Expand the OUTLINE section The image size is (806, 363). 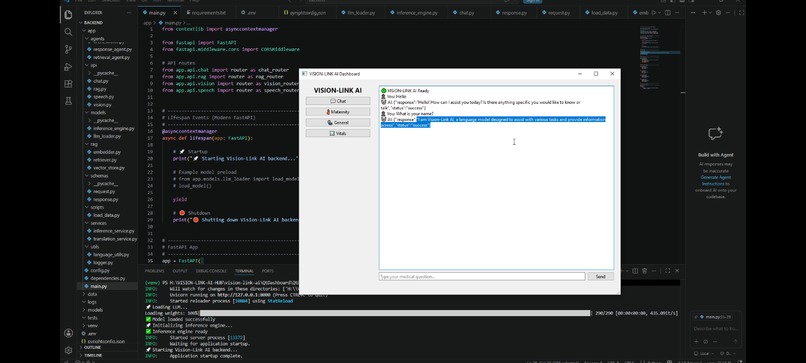click(109, 348)
